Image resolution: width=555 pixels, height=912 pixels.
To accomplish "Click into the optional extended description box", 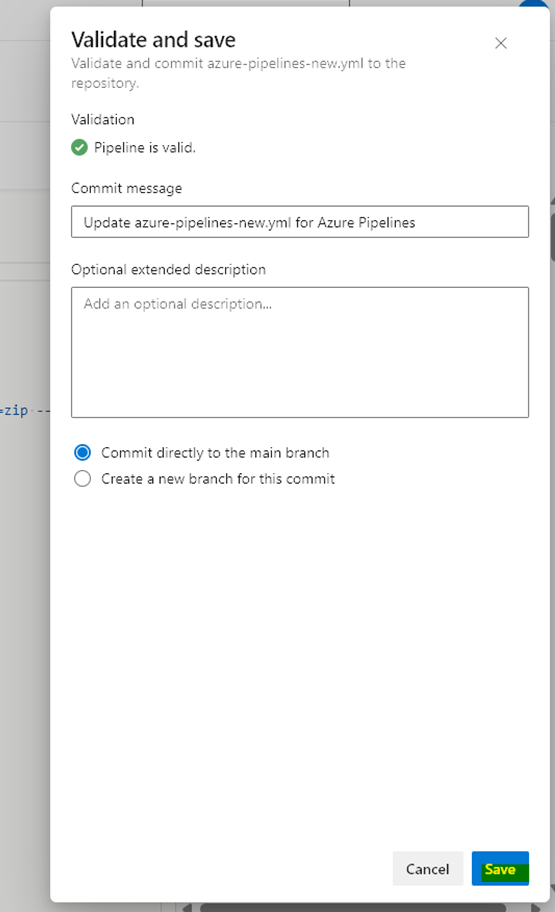I will [300, 352].
